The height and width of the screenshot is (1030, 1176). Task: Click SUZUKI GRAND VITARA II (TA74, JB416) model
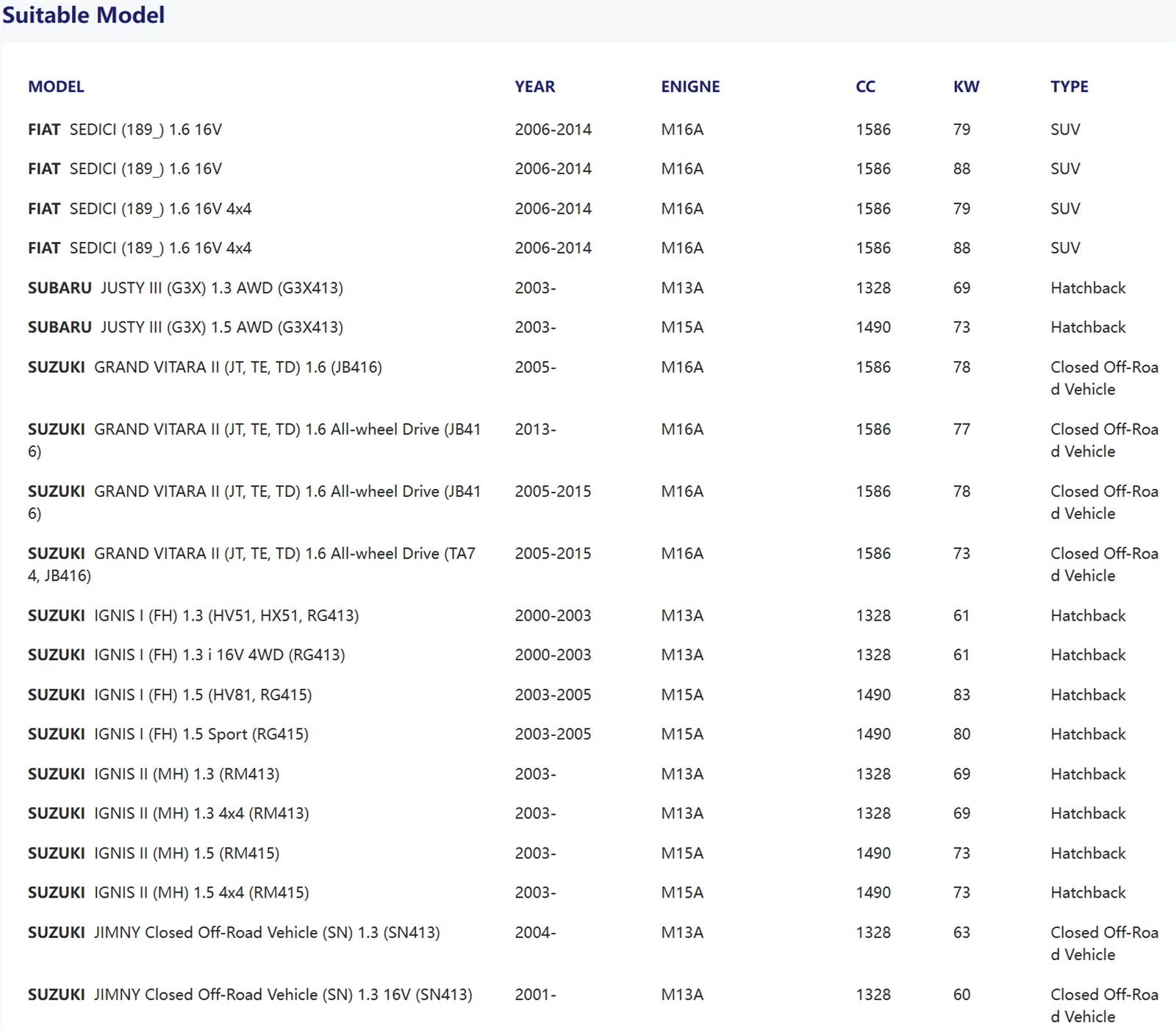tap(252, 564)
